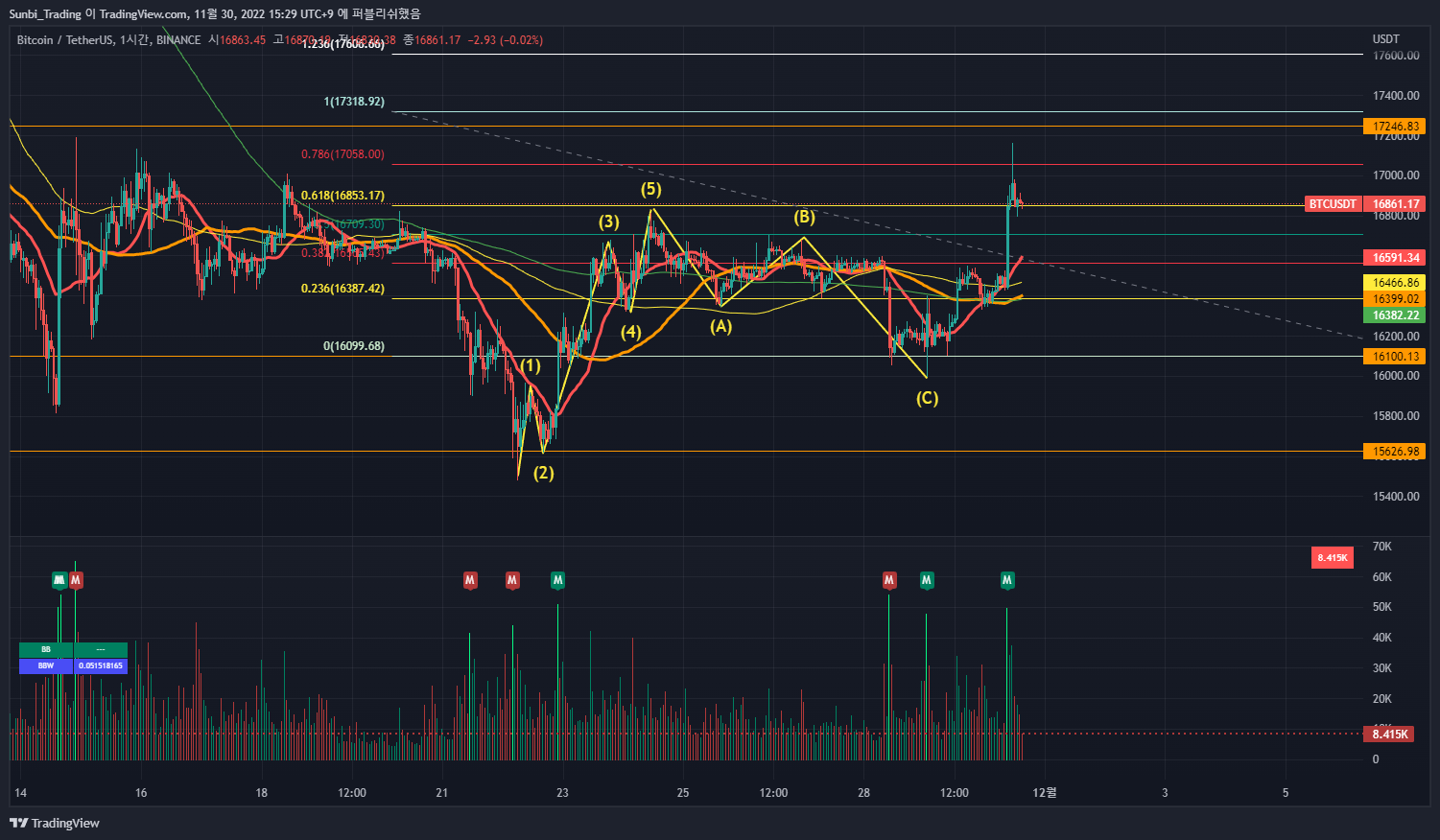The image size is (1440, 840).
Task: Select the (3) wave label
Action: (609, 222)
